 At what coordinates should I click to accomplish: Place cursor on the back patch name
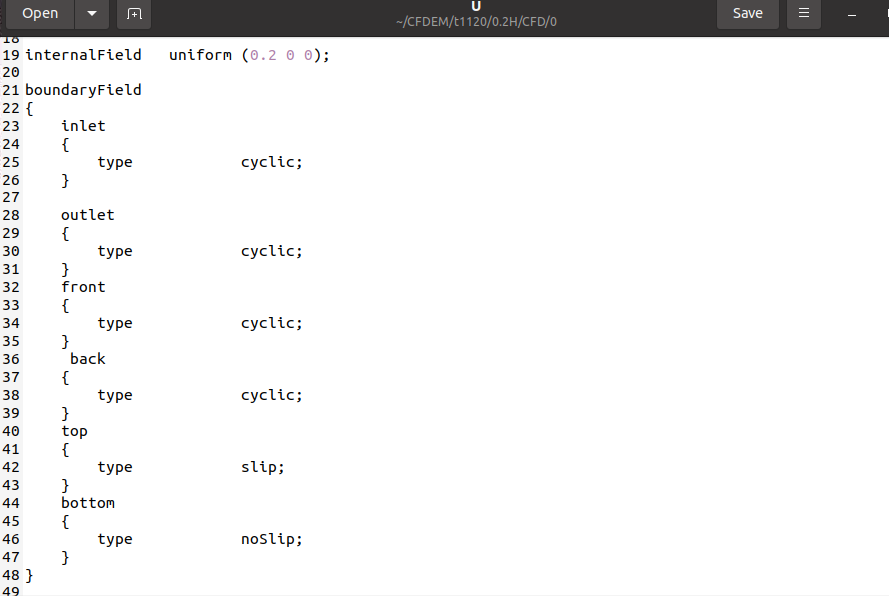tap(88, 359)
